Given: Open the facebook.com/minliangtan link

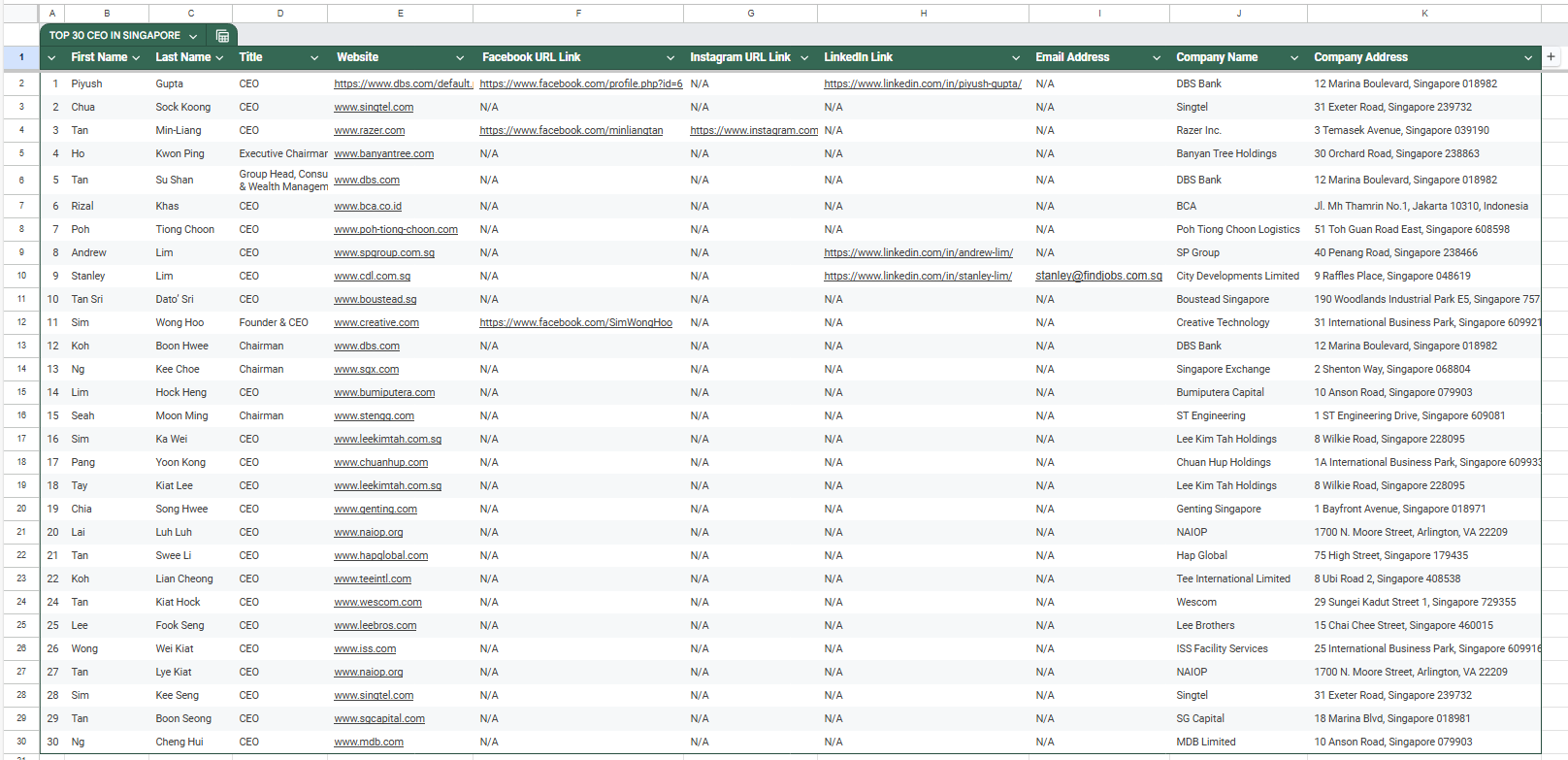Looking at the screenshot, I should click(x=572, y=131).
